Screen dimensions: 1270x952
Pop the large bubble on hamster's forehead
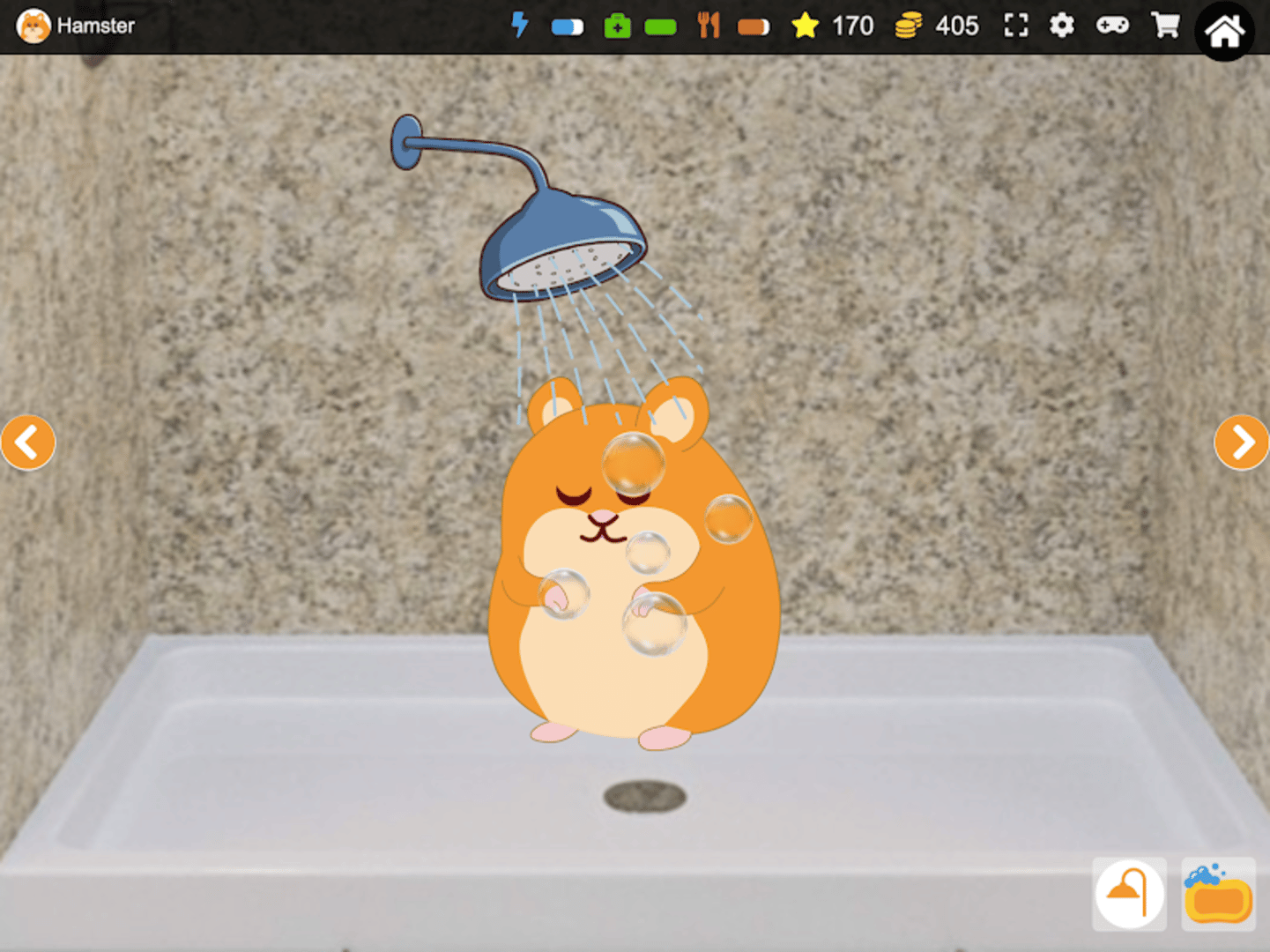pyautogui.click(x=633, y=464)
